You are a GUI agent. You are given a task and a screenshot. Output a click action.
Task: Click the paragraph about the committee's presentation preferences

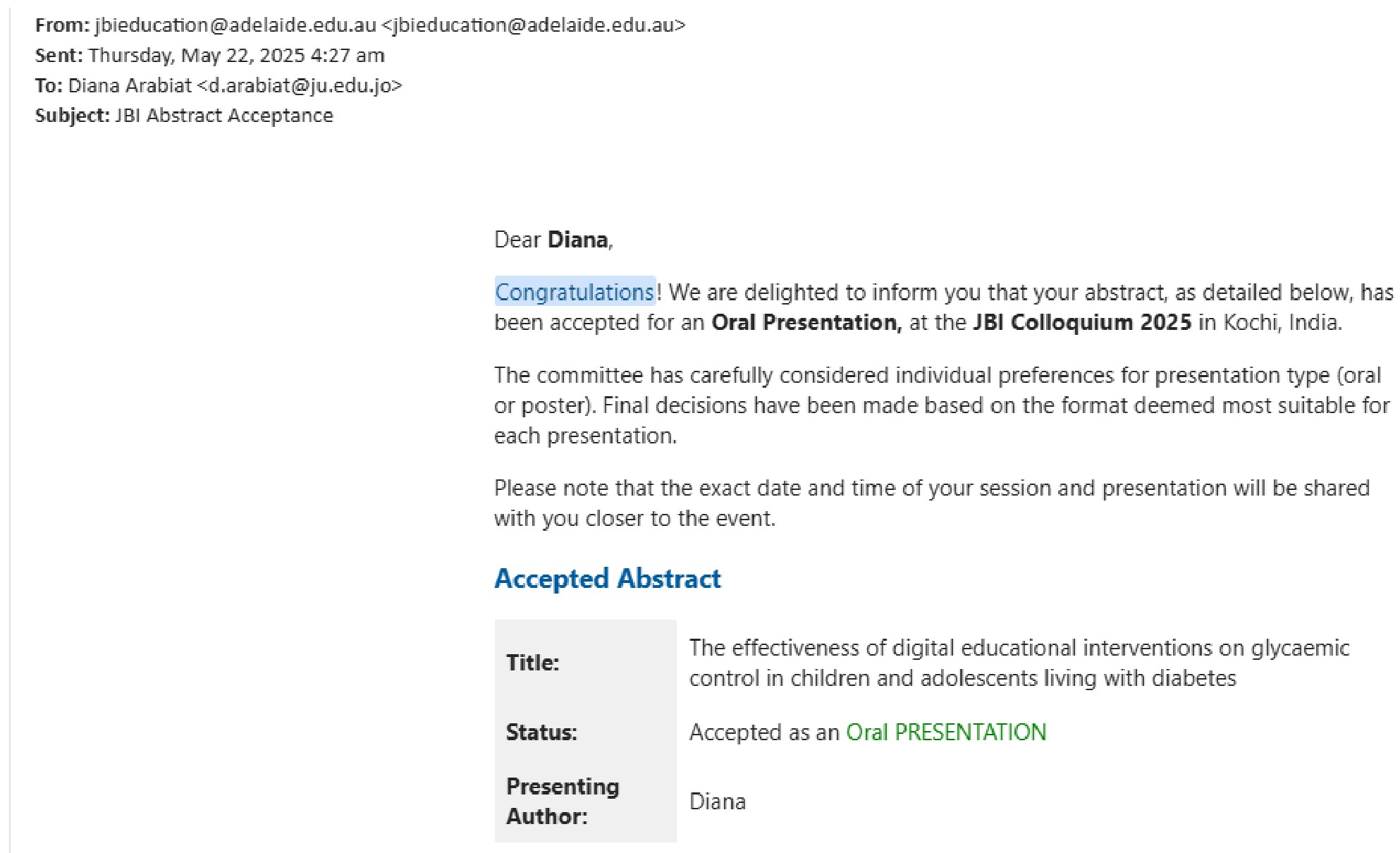tap(941, 405)
